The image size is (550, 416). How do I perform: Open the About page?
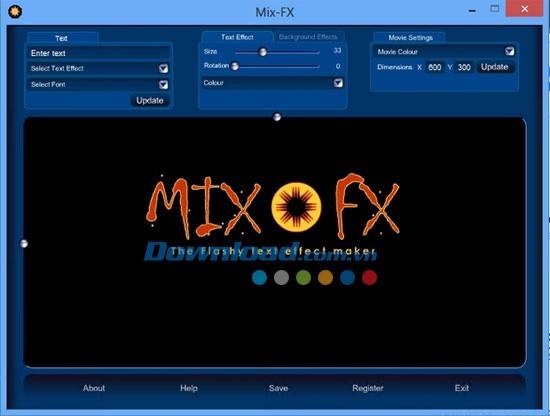point(94,388)
